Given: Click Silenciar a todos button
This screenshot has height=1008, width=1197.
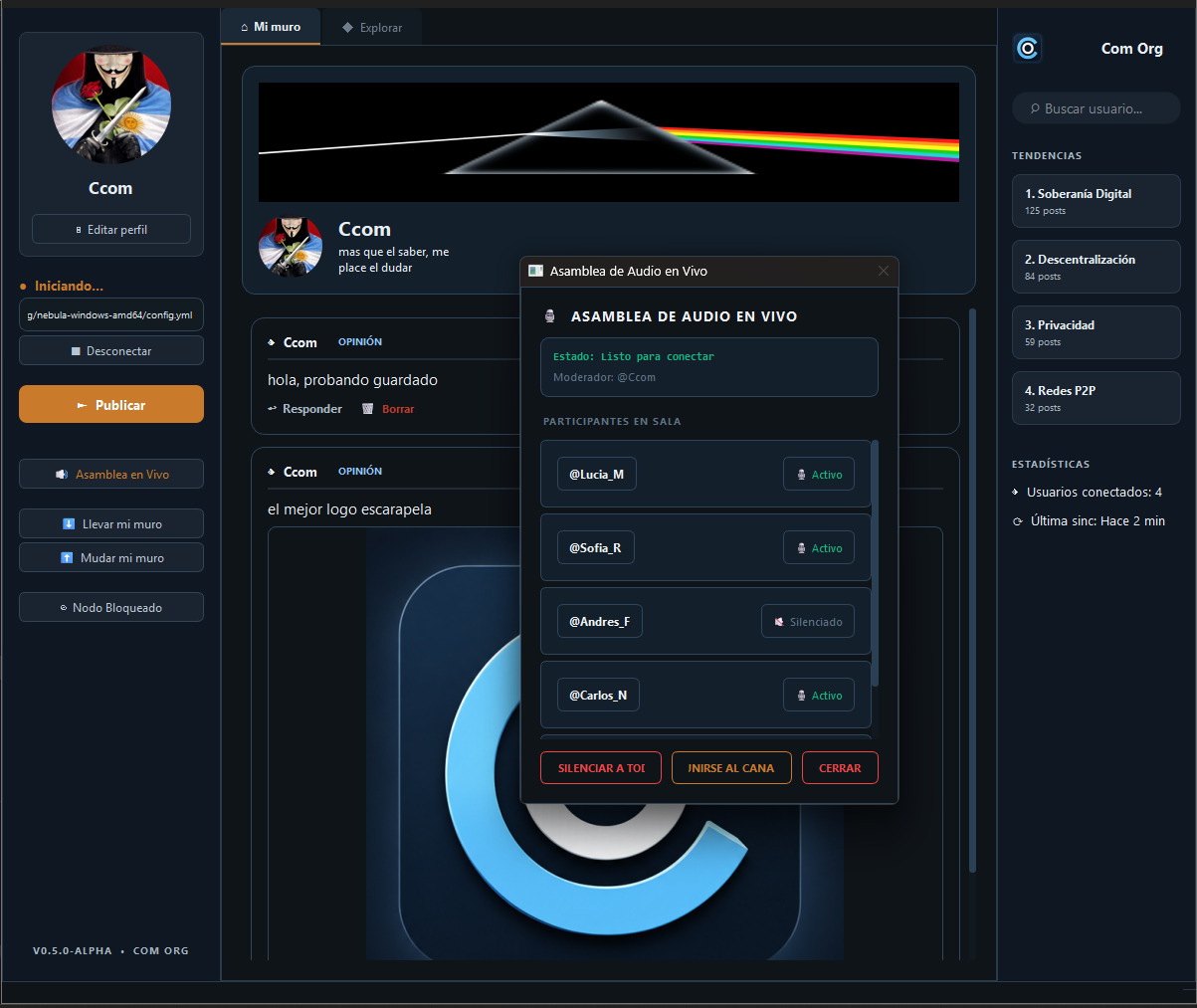Looking at the screenshot, I should click(x=601, y=768).
